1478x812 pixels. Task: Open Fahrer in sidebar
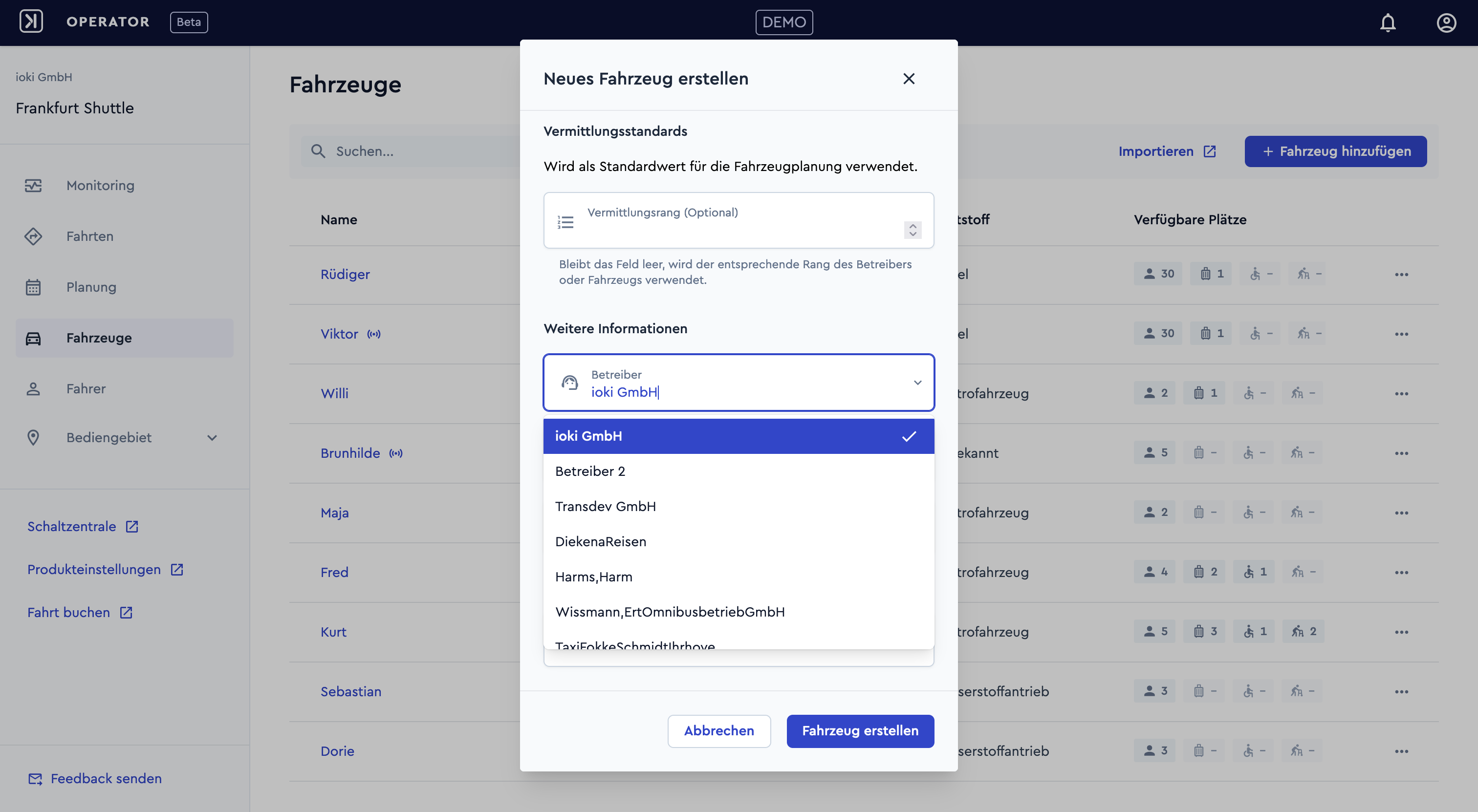tap(125, 388)
